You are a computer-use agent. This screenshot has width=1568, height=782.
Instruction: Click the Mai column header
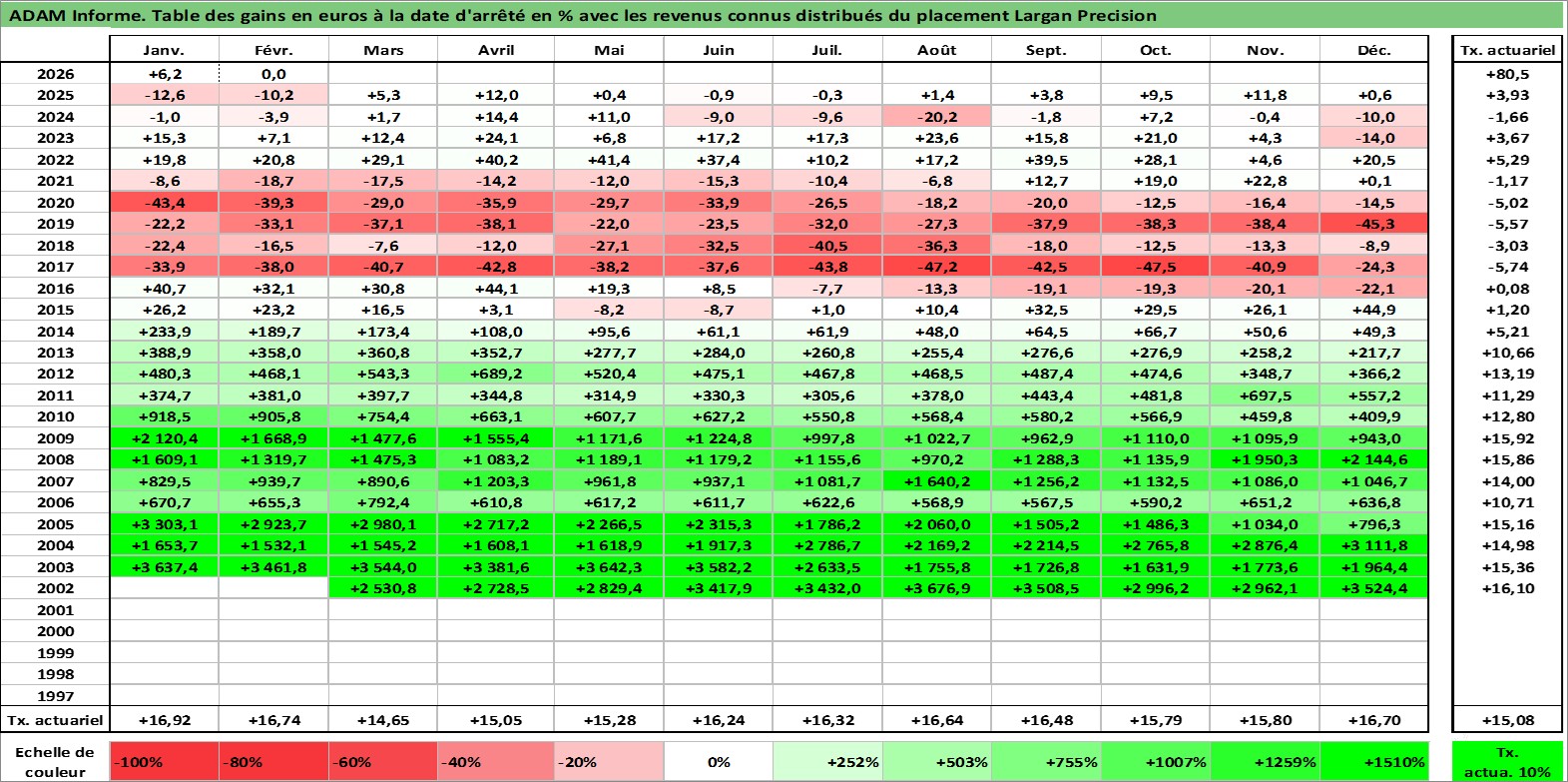(609, 50)
